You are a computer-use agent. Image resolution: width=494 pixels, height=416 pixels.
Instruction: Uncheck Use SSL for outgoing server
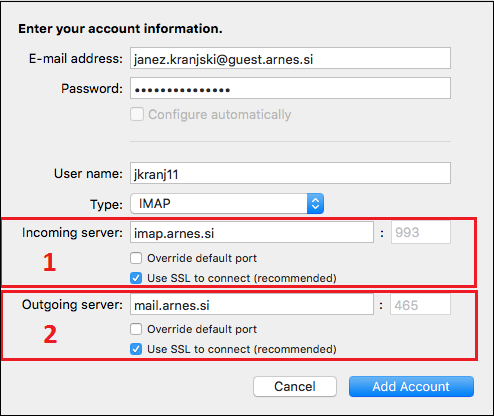coord(136,349)
